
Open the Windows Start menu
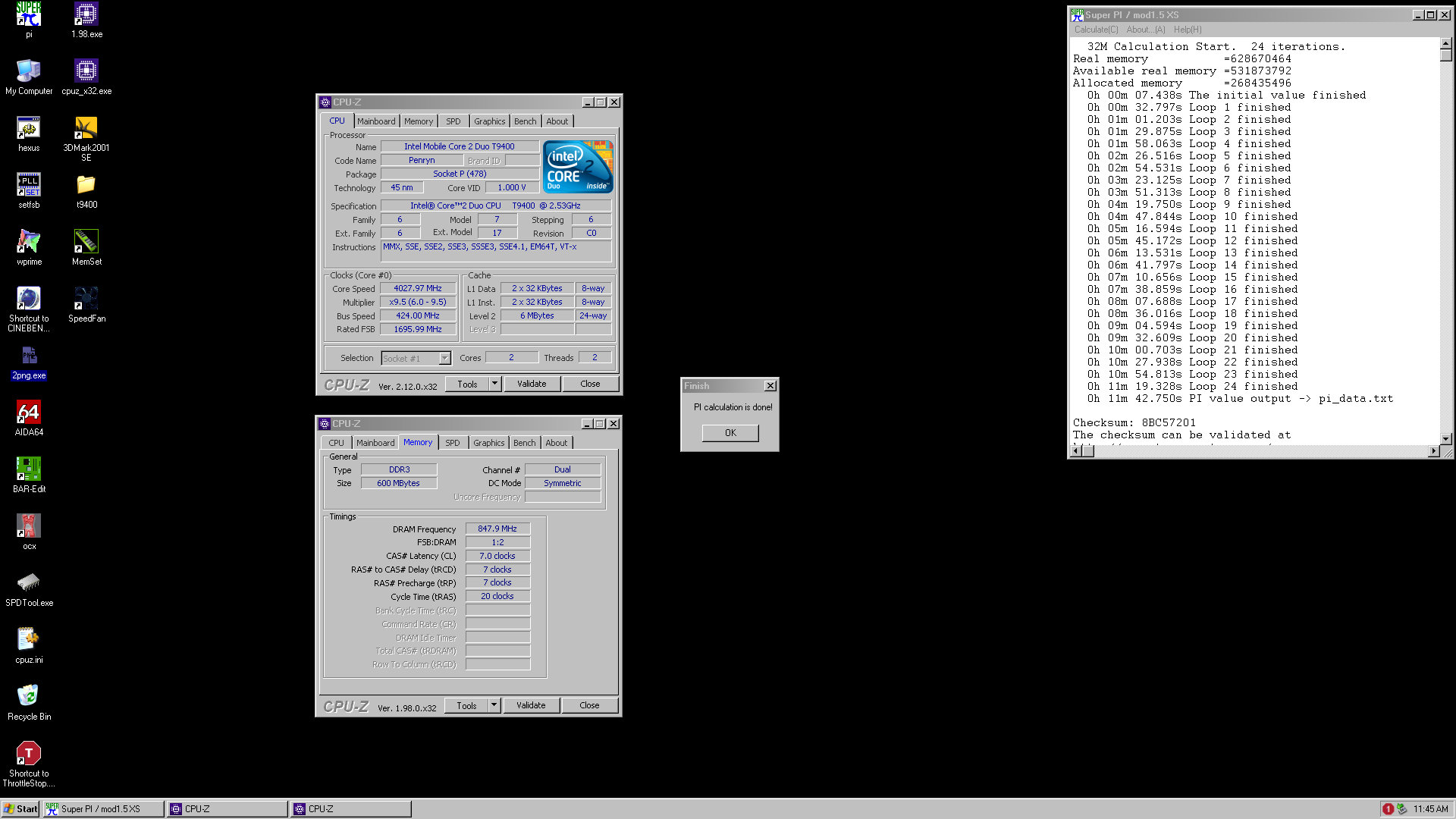tap(20, 809)
